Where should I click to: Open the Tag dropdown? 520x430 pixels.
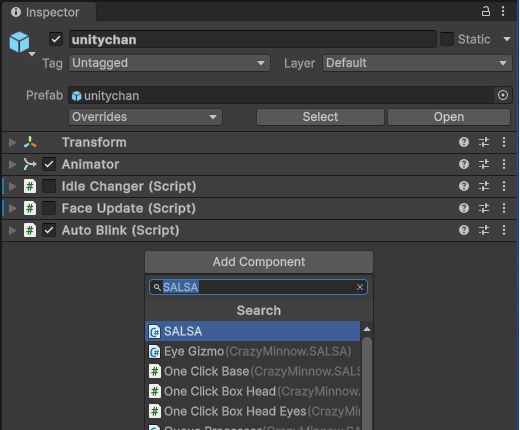coord(169,63)
